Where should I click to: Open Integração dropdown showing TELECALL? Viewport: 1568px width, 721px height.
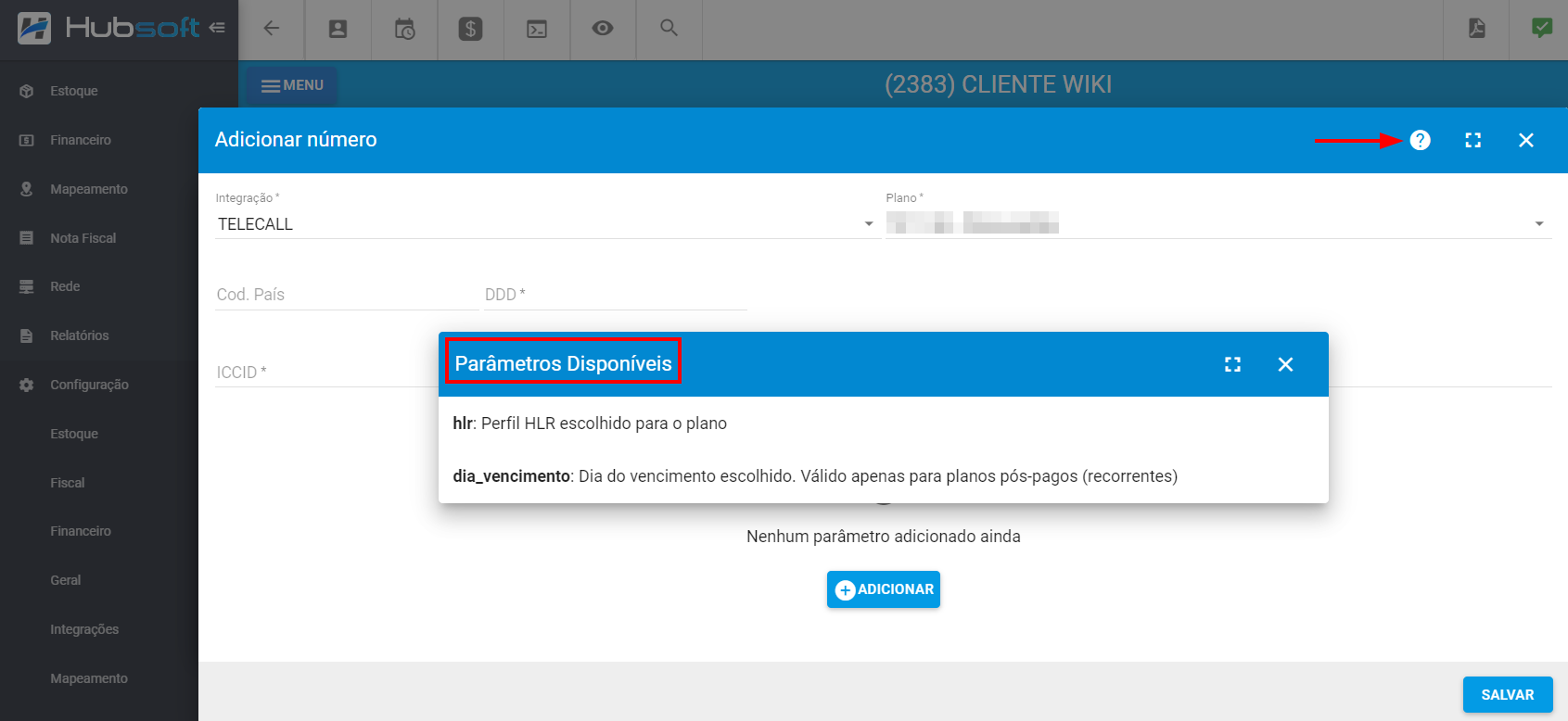pyautogui.click(x=546, y=224)
